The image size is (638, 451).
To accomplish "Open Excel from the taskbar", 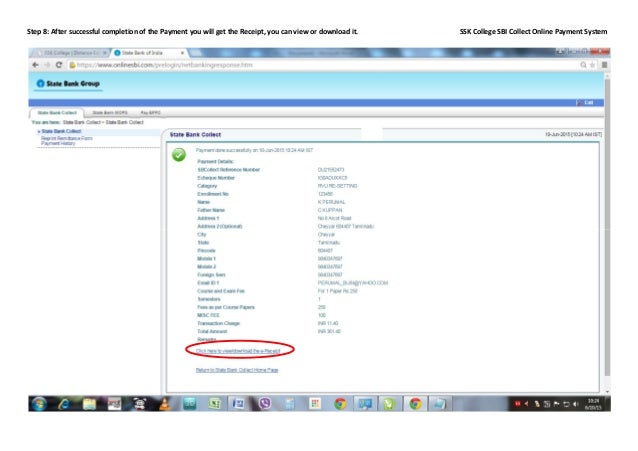I will [214, 404].
